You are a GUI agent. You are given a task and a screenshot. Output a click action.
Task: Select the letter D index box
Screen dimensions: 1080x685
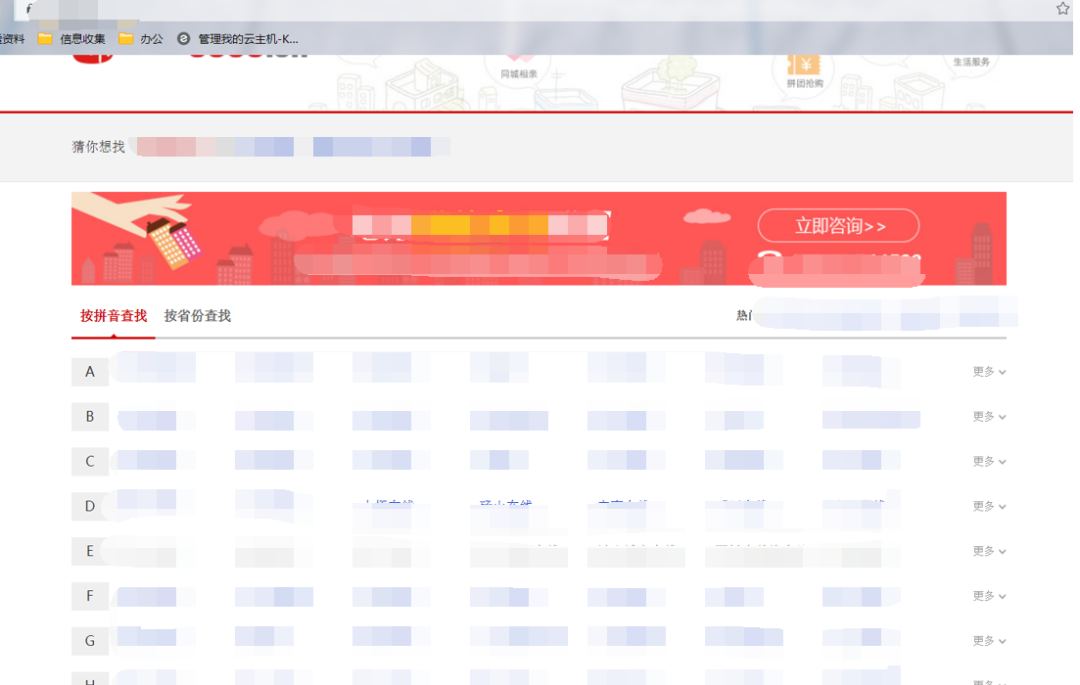pyautogui.click(x=90, y=506)
